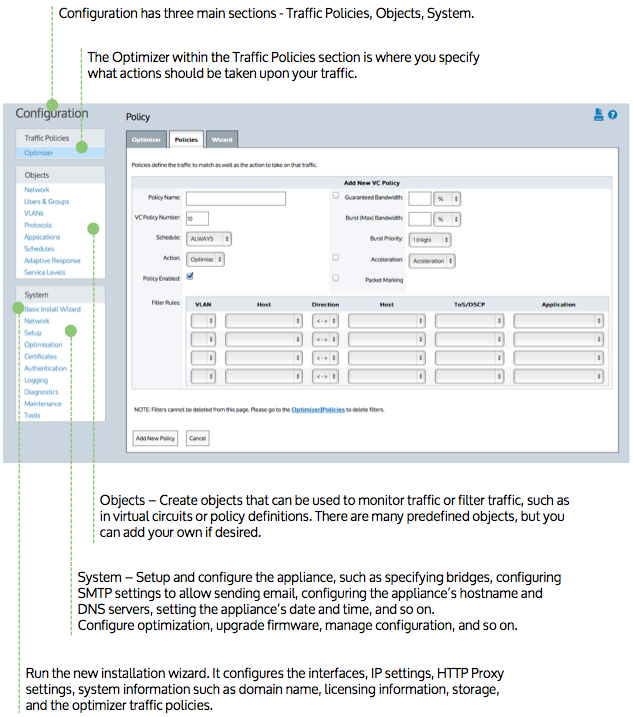Open Authentication in the sidebar
633x717 pixels.
point(45,369)
